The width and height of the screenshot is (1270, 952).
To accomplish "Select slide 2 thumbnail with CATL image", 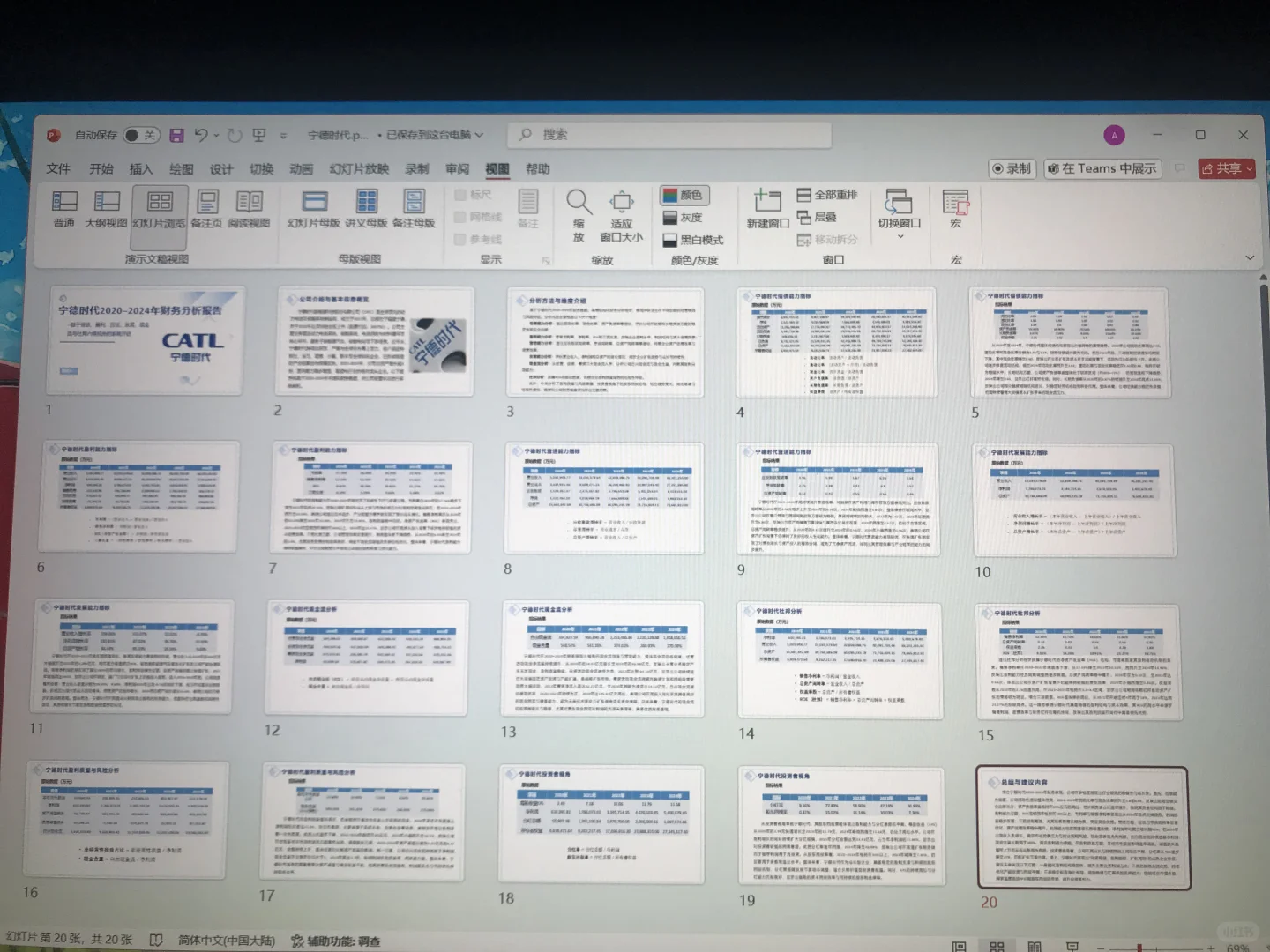I will click(x=375, y=340).
